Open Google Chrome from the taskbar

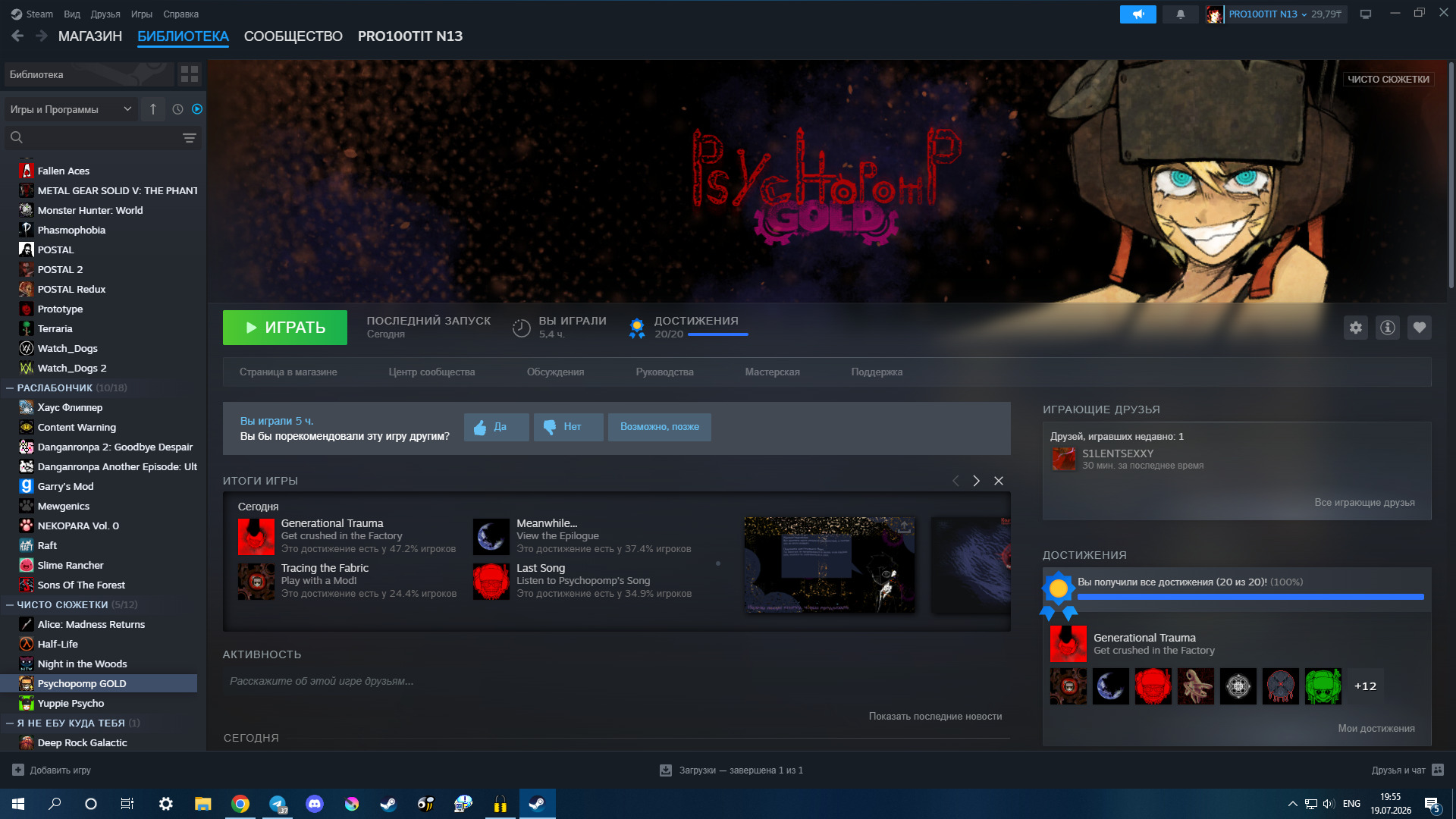[x=240, y=804]
